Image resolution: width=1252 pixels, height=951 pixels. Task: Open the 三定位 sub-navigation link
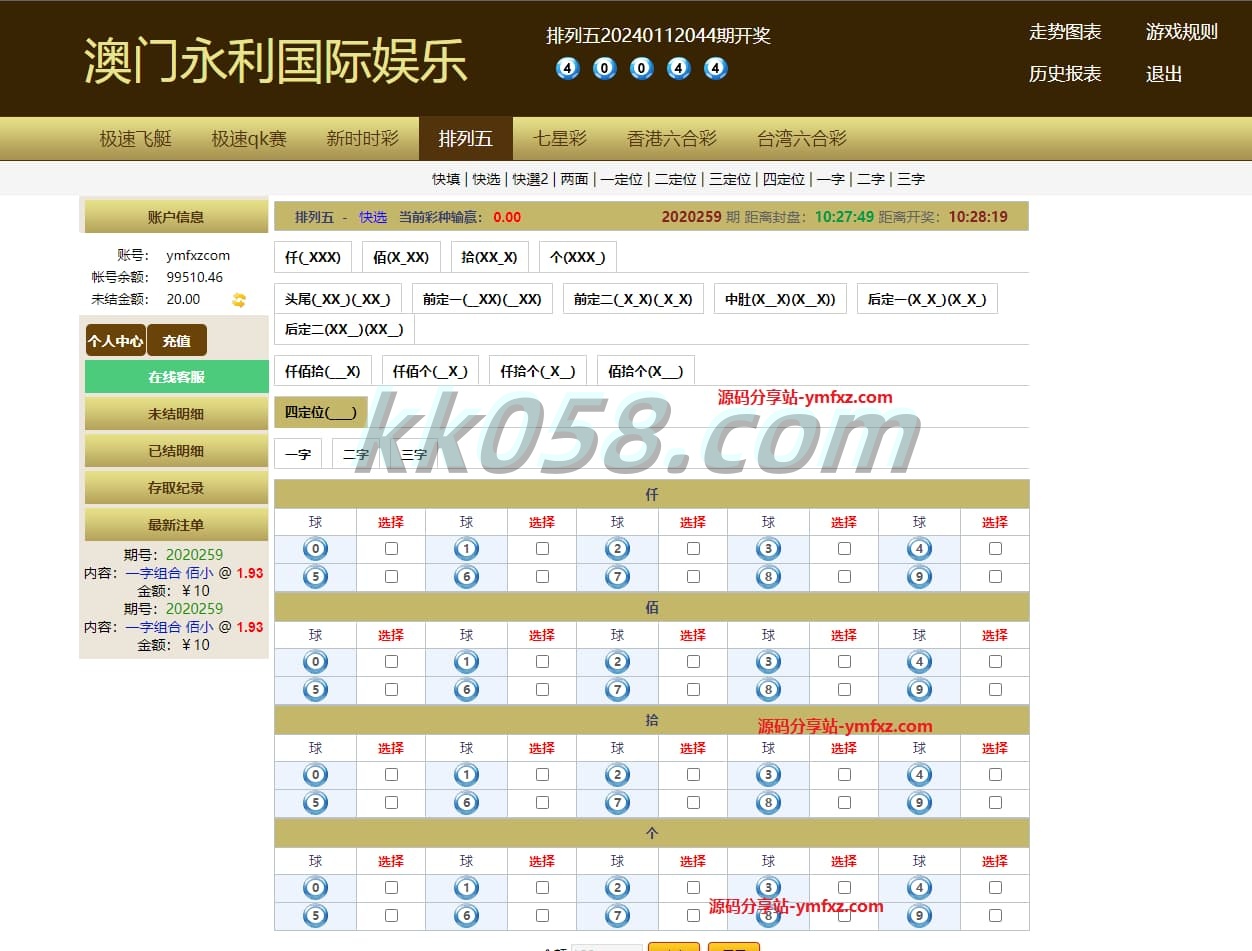pyautogui.click(x=729, y=179)
